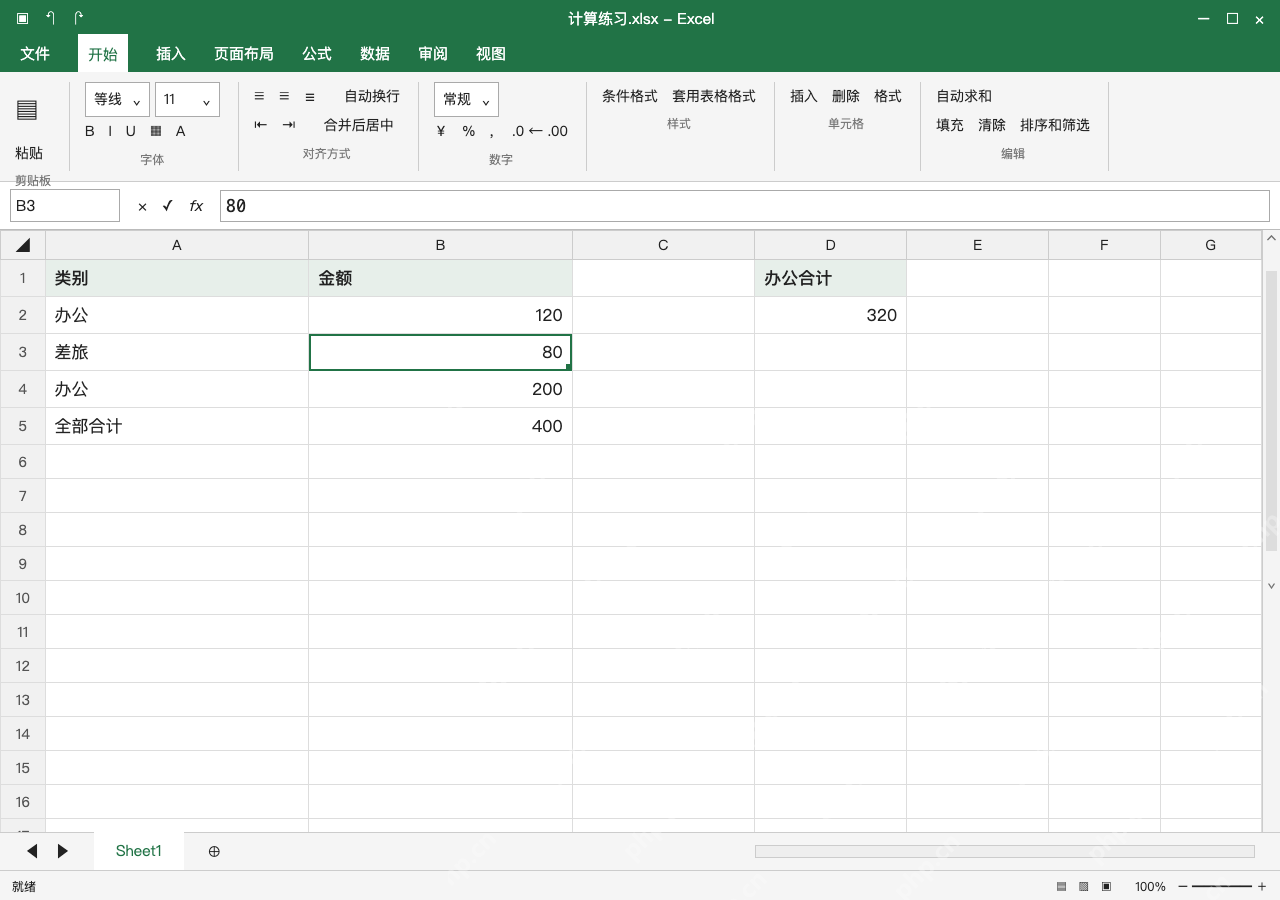Open the cell borders icon

coord(156,131)
